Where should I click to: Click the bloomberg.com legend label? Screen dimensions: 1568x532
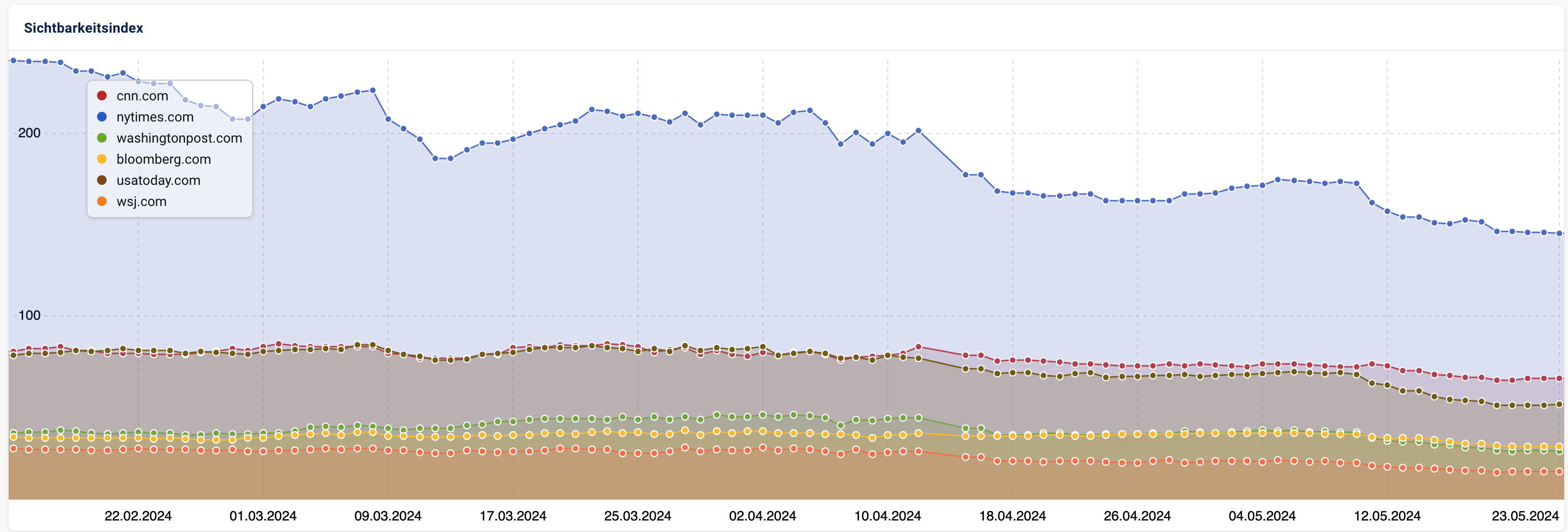(x=163, y=159)
